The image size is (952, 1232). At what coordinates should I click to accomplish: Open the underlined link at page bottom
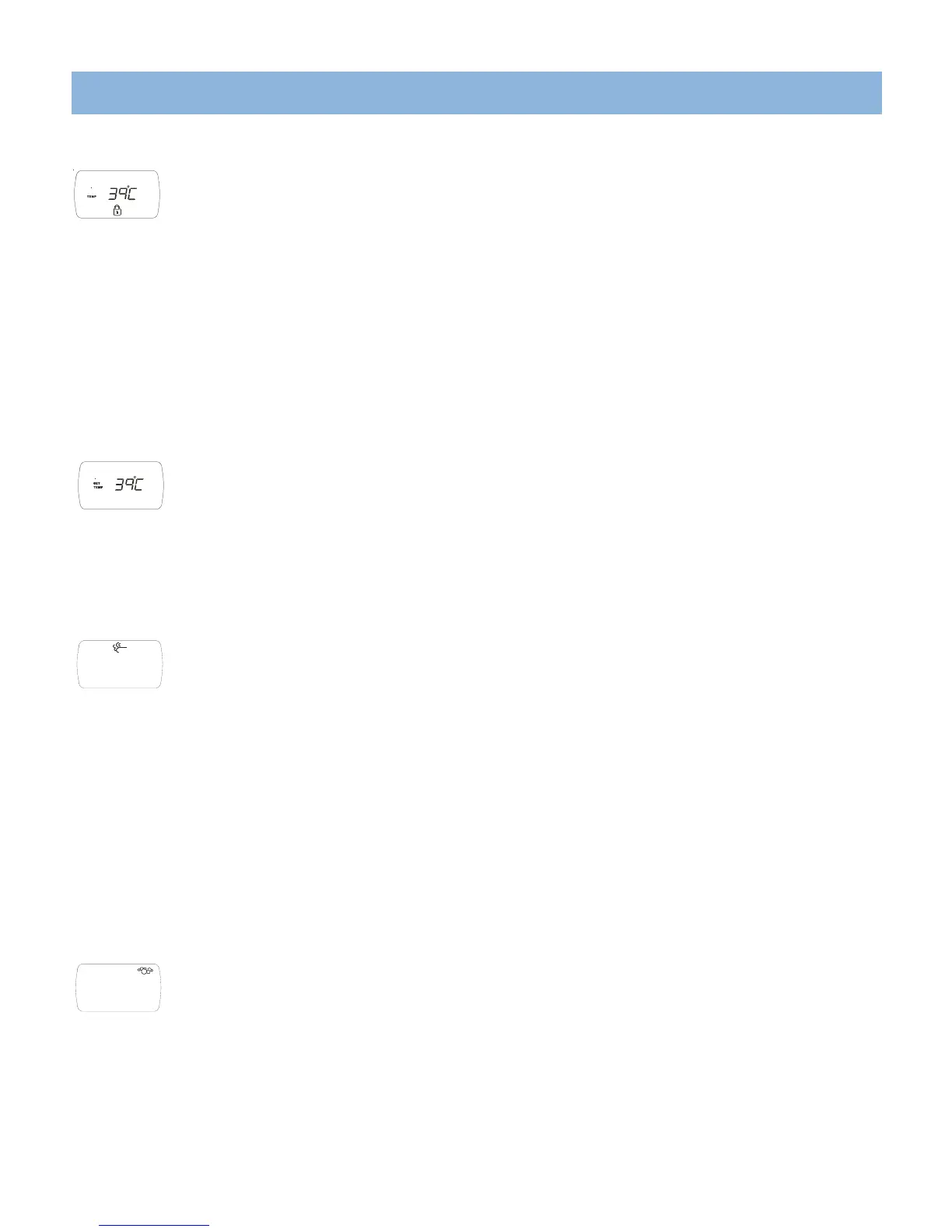coord(156,1226)
